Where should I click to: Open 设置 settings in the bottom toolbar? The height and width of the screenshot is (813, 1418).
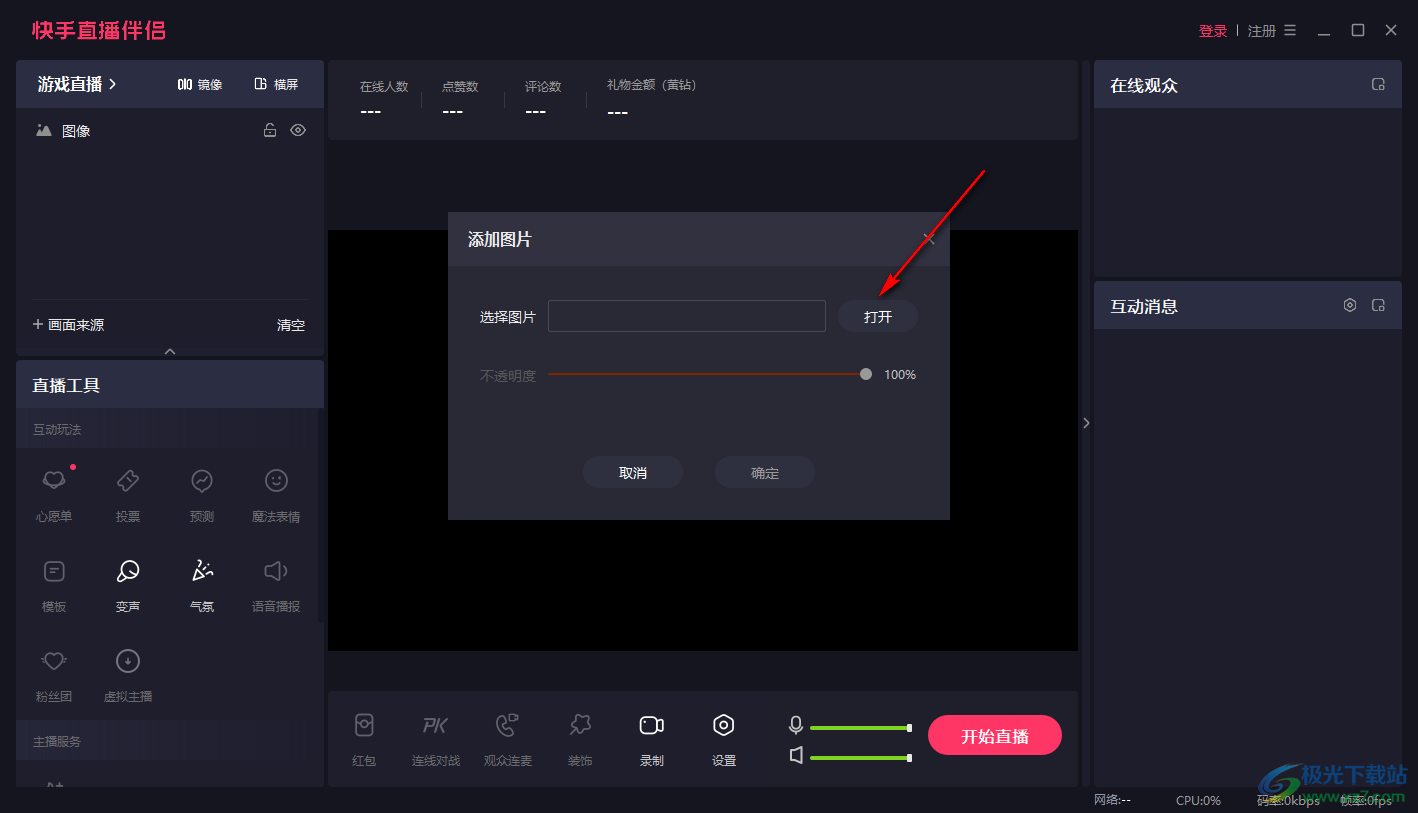click(x=724, y=739)
